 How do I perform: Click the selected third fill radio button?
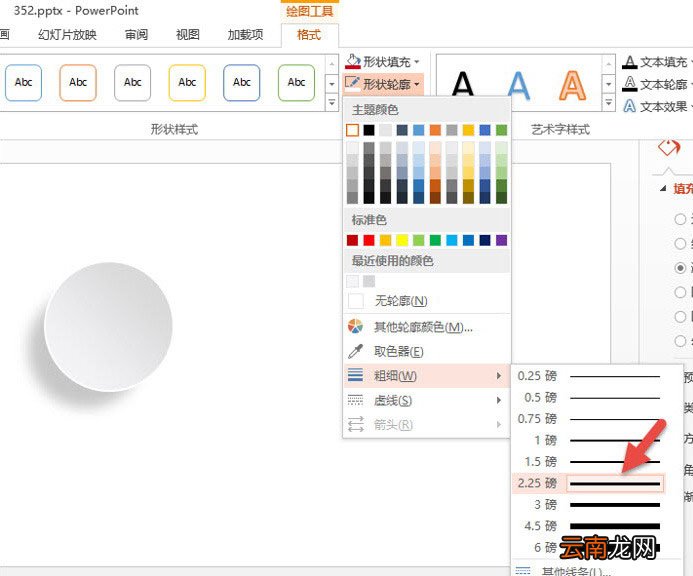coord(680,268)
